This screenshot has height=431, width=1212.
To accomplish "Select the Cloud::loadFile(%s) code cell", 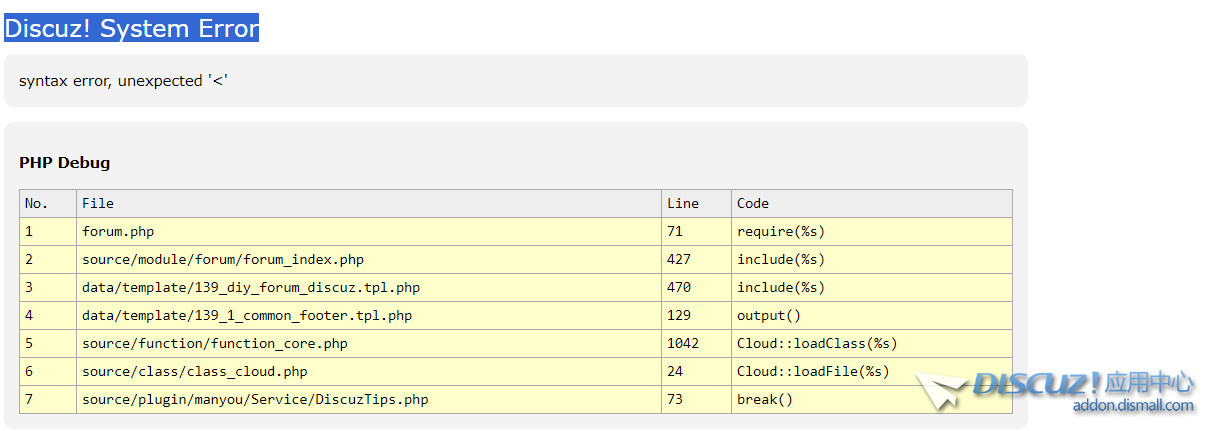I will [872, 371].
